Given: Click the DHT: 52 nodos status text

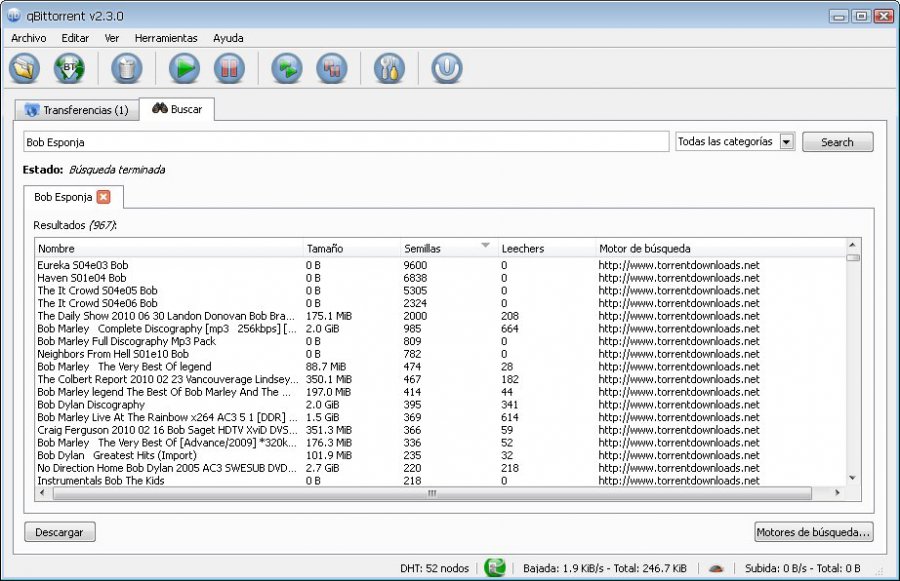Looking at the screenshot, I should [435, 568].
